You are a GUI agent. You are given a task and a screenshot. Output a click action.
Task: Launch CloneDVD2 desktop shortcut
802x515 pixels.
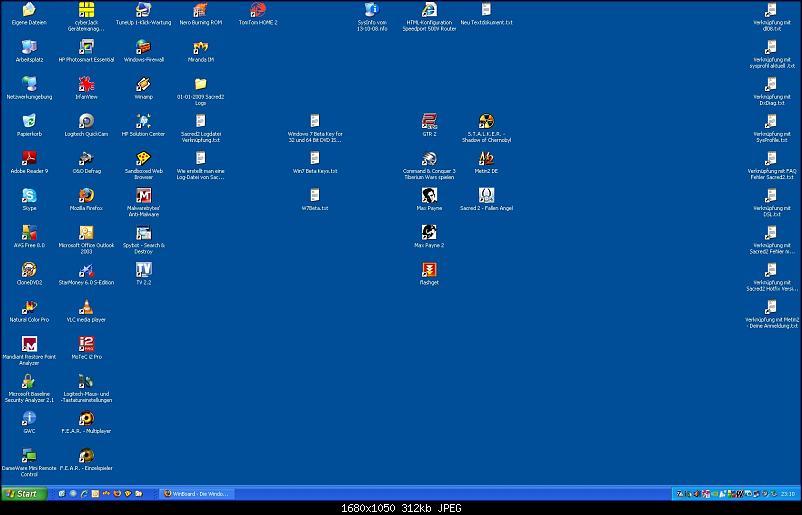click(29, 270)
